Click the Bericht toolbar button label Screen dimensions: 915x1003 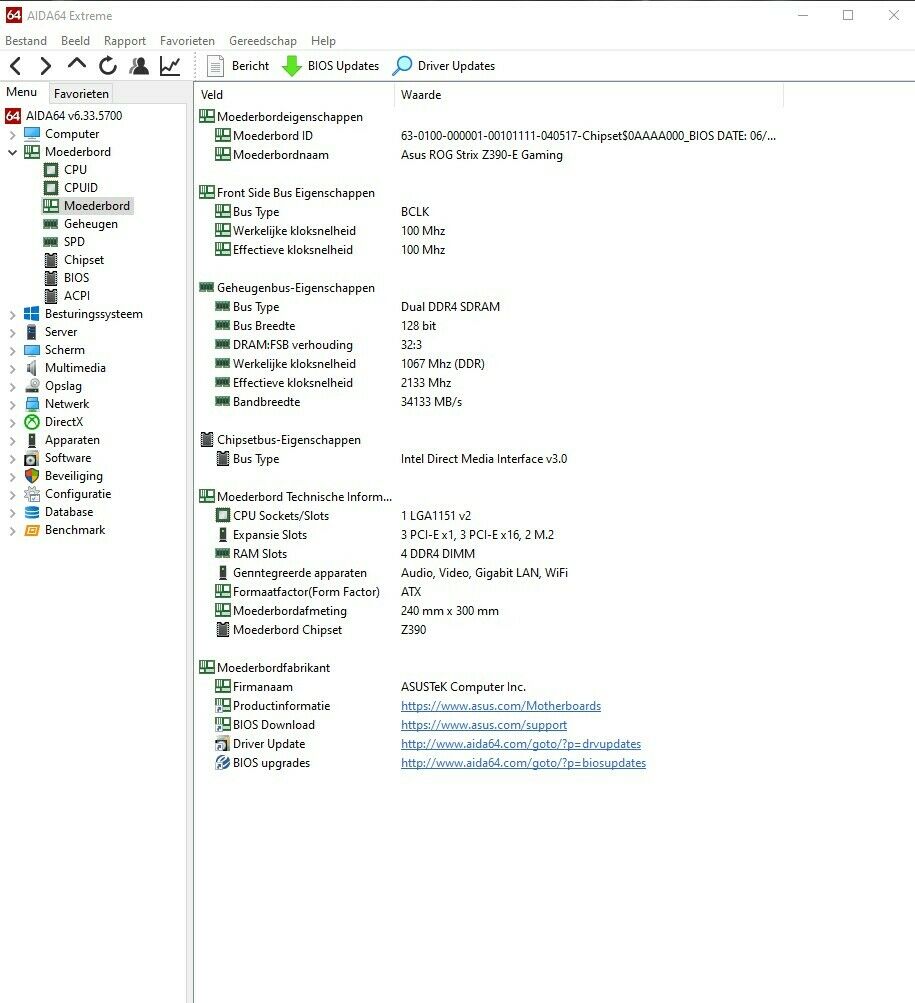(250, 66)
